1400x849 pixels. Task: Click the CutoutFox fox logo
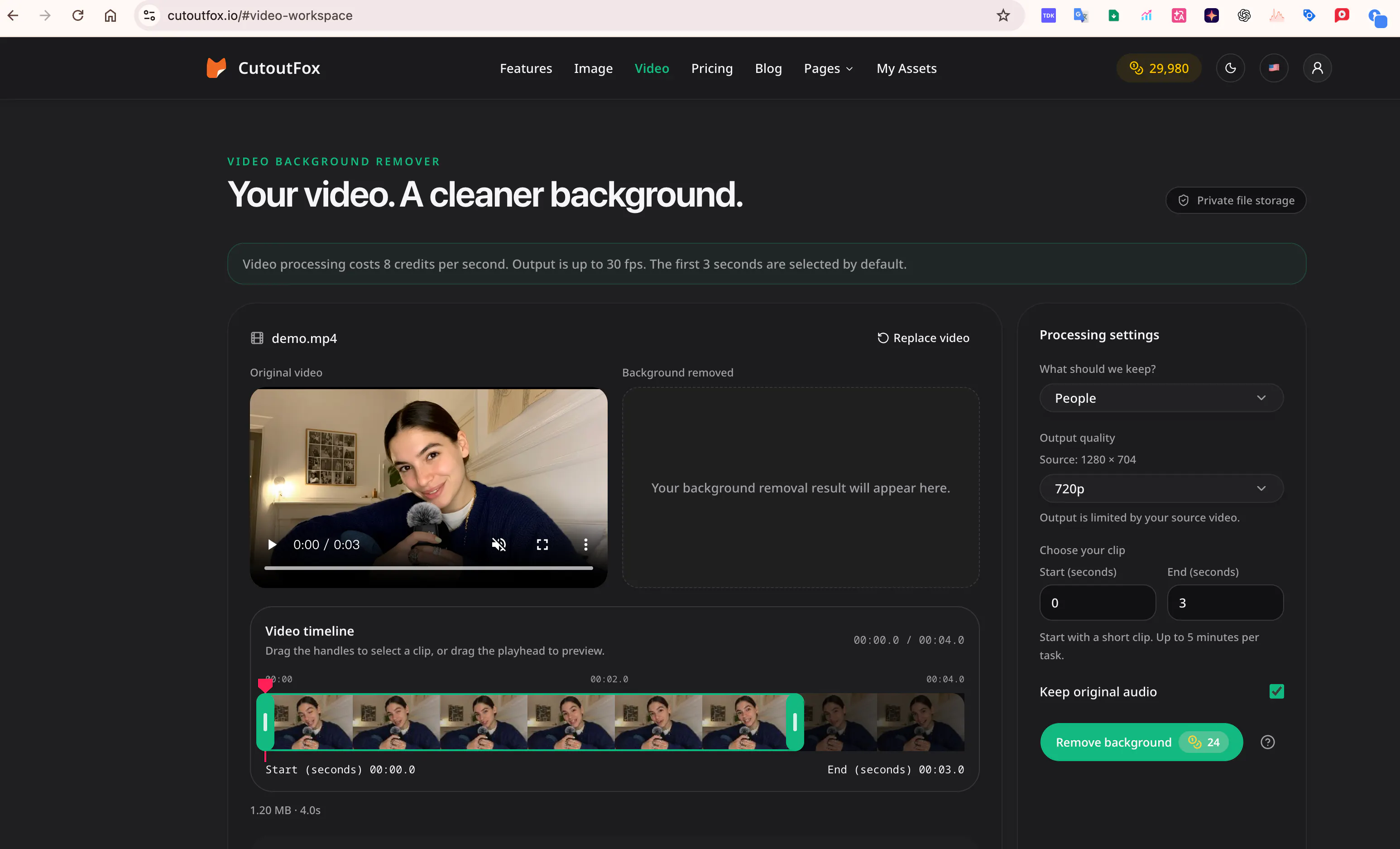pyautogui.click(x=216, y=68)
